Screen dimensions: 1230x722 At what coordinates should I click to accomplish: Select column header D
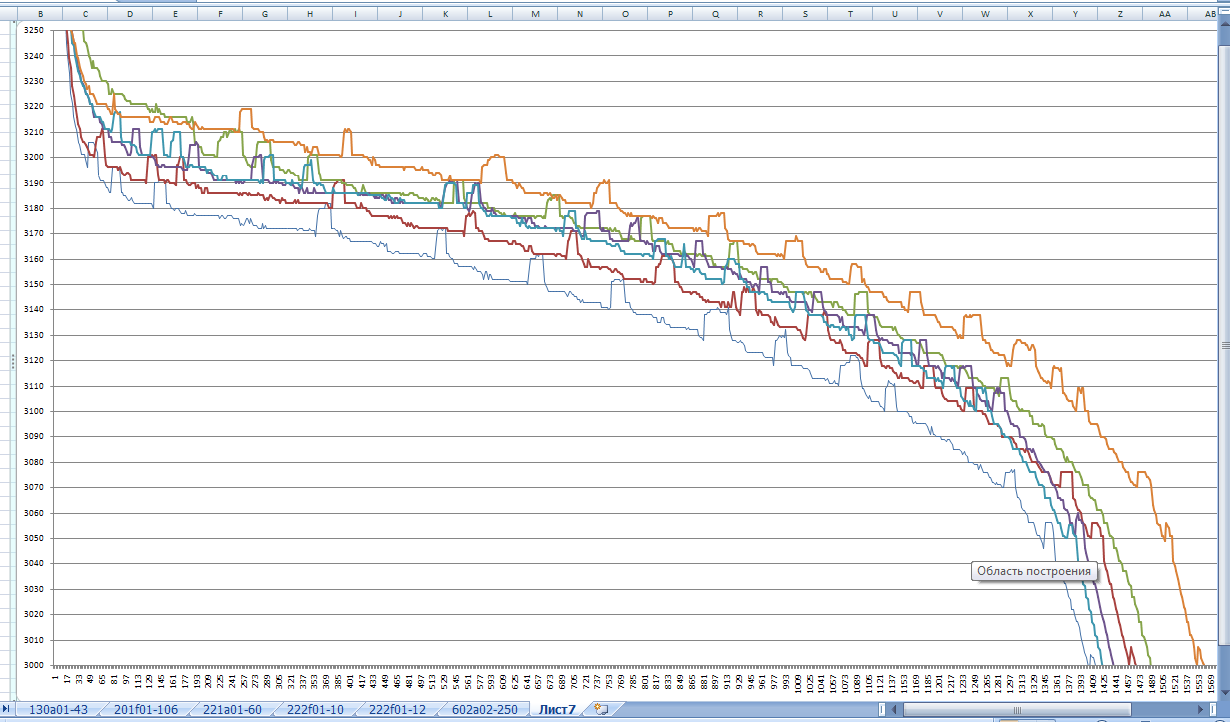click(131, 15)
